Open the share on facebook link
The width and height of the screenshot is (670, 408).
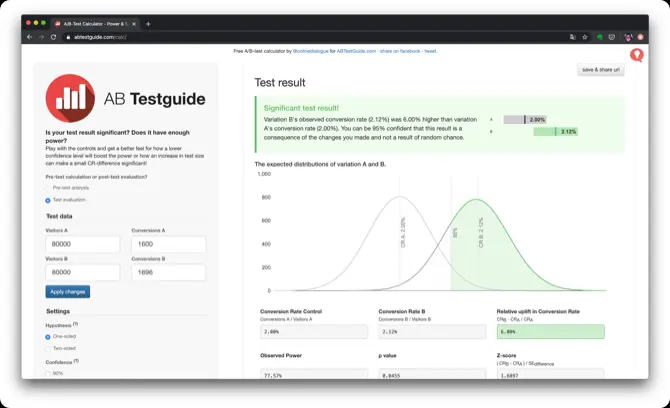click(400, 51)
